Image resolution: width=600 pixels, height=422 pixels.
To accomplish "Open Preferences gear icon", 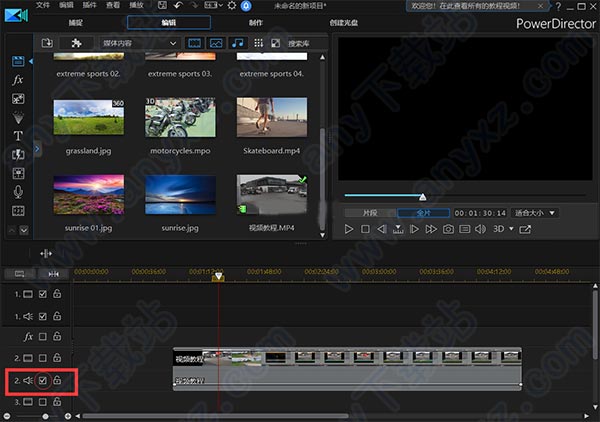I will click(x=232, y=5).
